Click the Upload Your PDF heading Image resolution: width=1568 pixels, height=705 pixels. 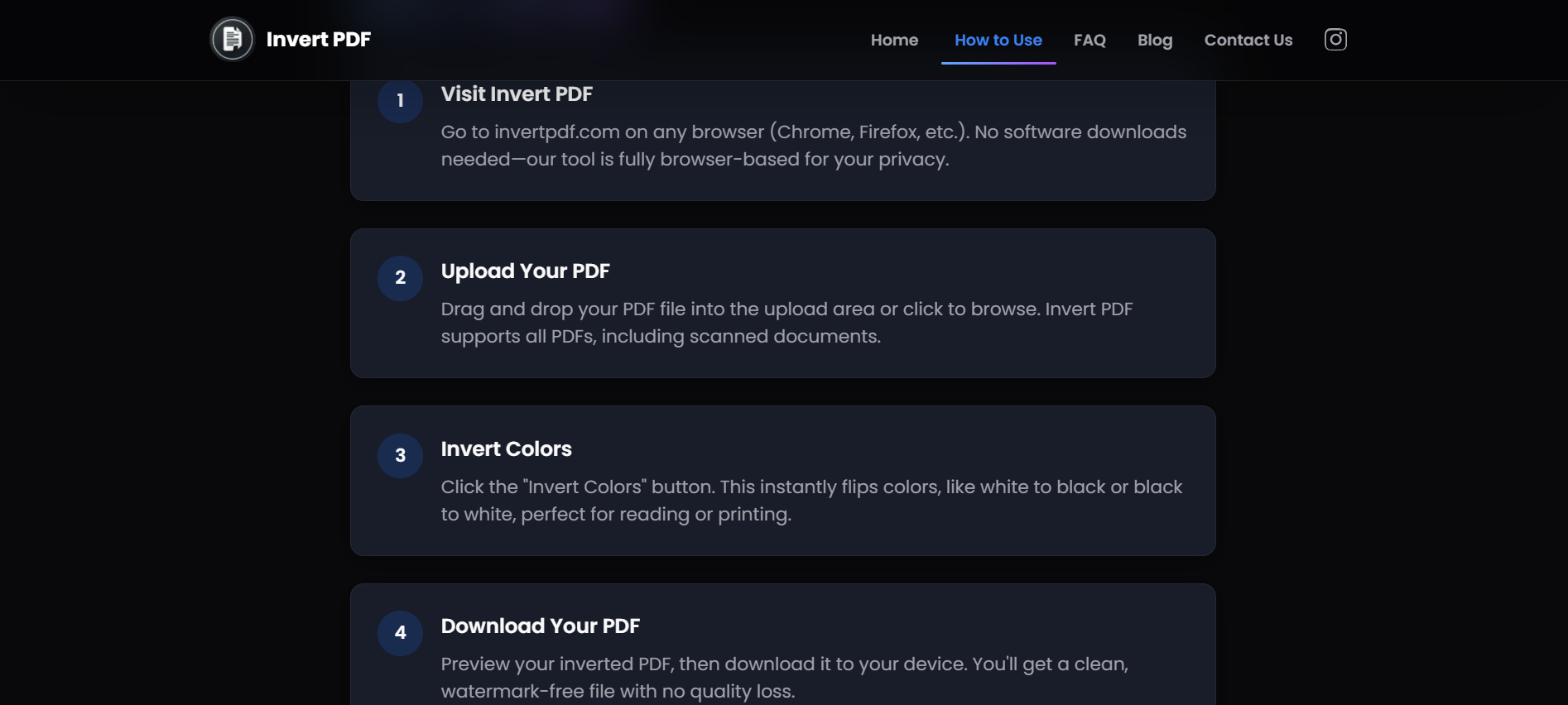pos(526,271)
